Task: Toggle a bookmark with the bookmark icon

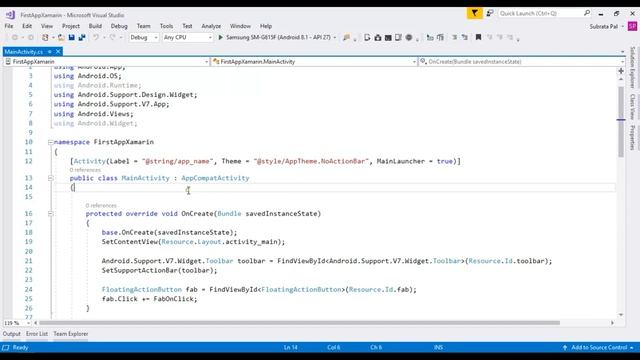Action: click(x=478, y=37)
